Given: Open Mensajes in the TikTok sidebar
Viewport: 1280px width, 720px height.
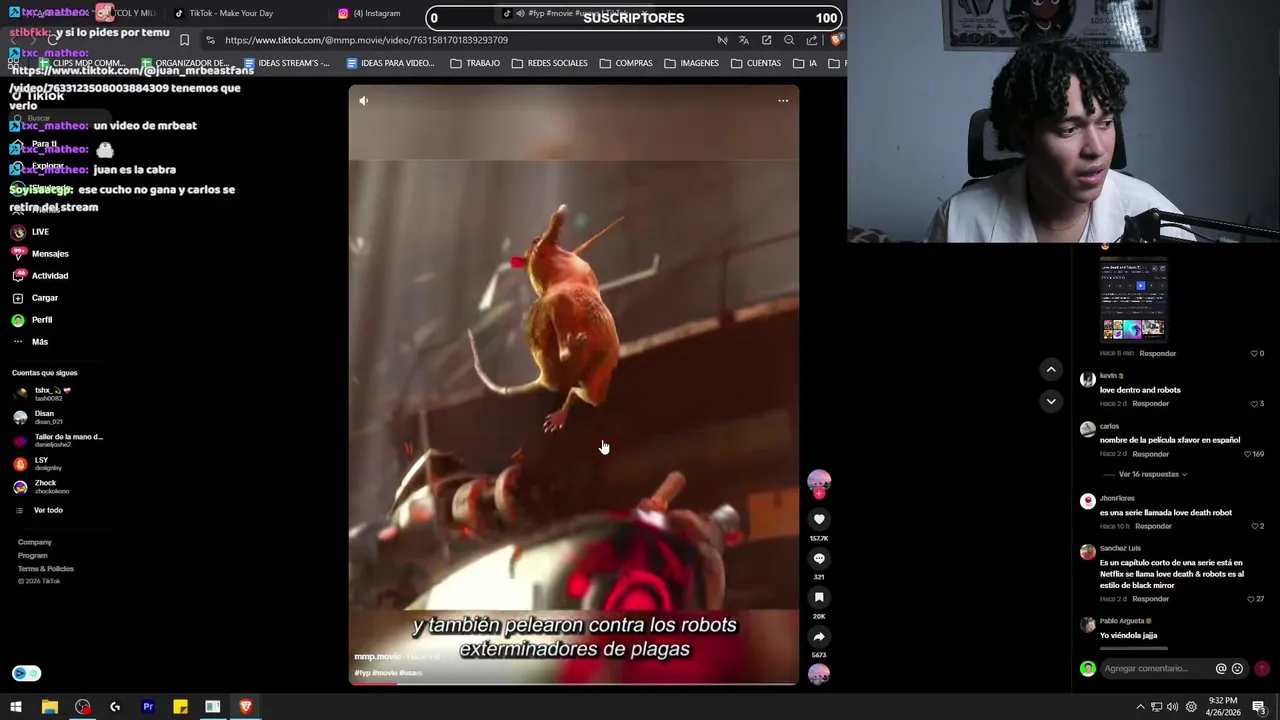Looking at the screenshot, I should [x=50, y=254].
